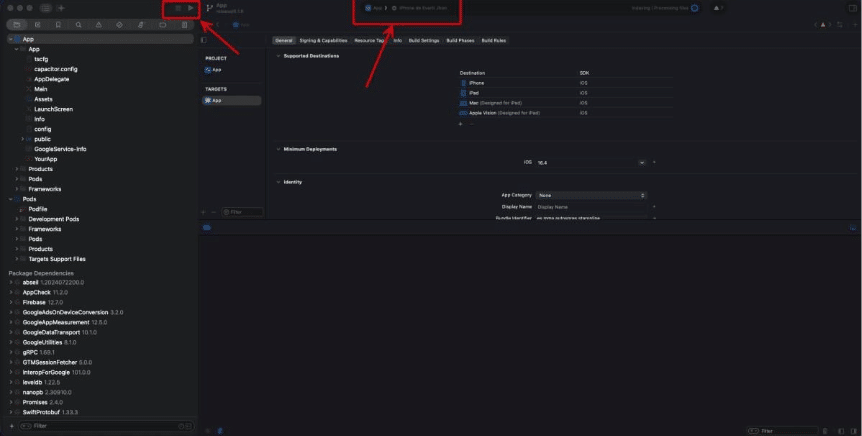Open the Build Rules tab
This screenshot has width=862, height=436.
494,41
